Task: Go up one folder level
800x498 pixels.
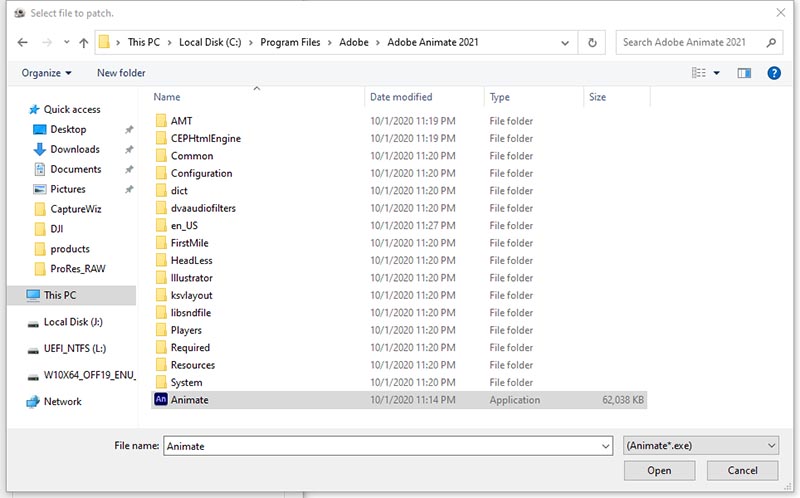Action: [84, 42]
